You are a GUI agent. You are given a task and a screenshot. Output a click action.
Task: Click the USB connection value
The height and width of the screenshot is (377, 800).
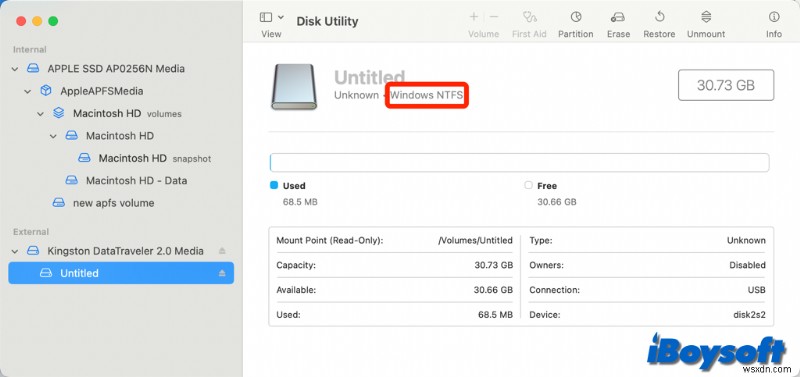pyautogui.click(x=757, y=290)
